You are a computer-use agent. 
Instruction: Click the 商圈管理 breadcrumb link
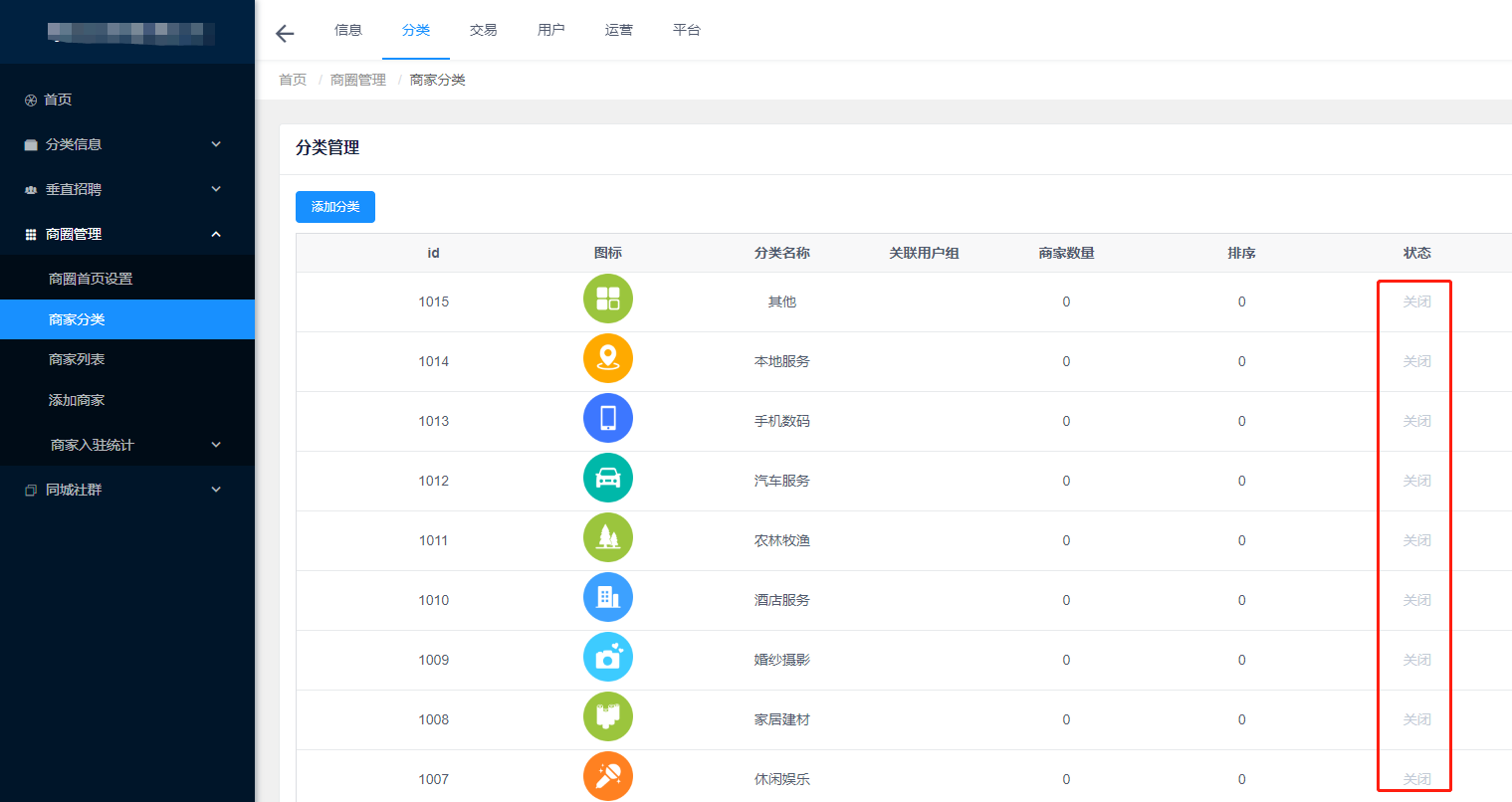358,80
